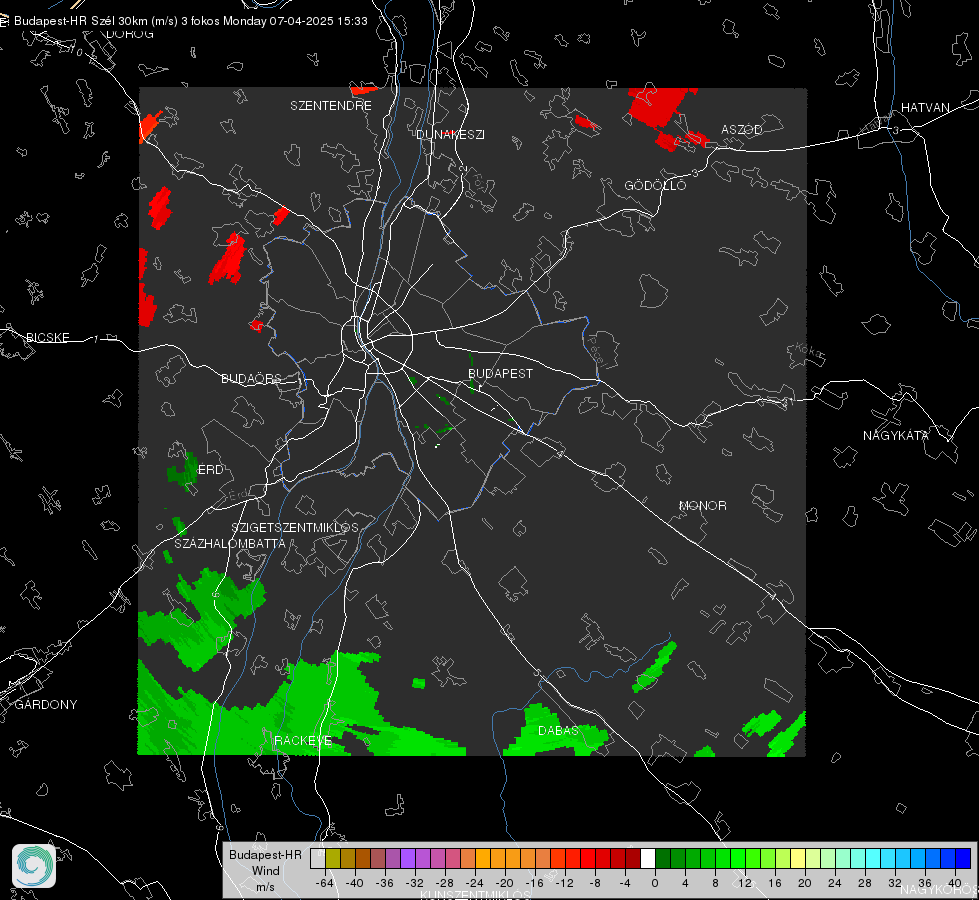Click the HATVAN city label
The width and height of the screenshot is (979, 900).
pyautogui.click(x=925, y=107)
